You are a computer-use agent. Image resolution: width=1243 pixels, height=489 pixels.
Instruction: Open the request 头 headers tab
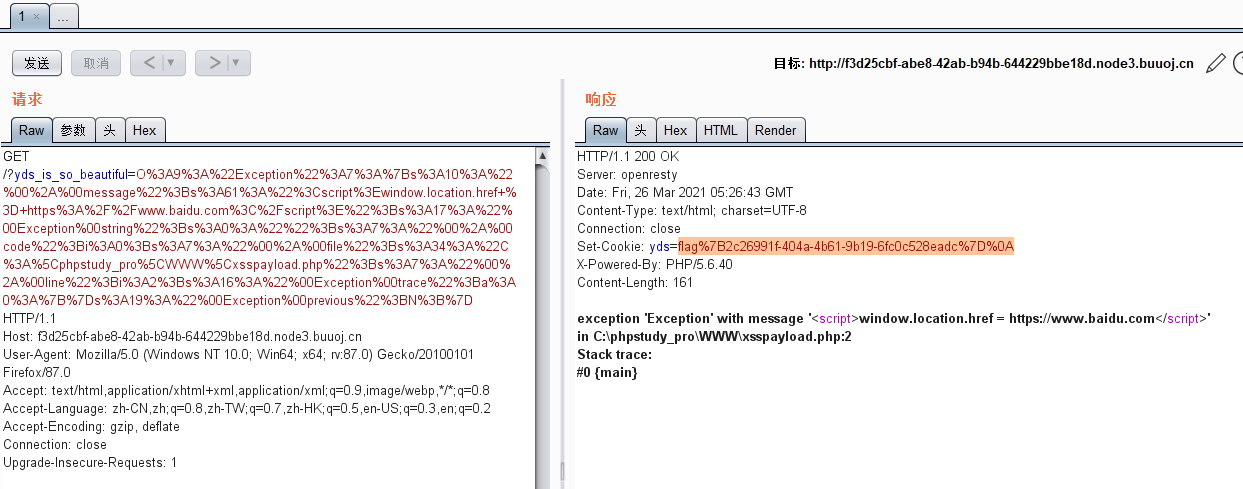[110, 130]
